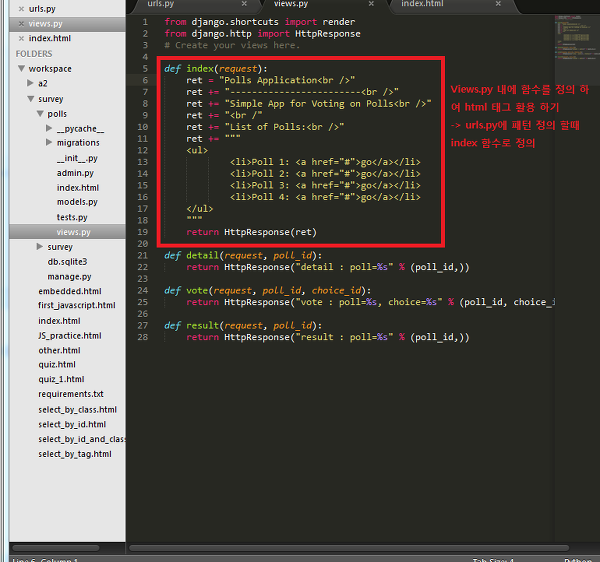Open JS_practice.html in sidebar
600x562 pixels.
point(70,336)
